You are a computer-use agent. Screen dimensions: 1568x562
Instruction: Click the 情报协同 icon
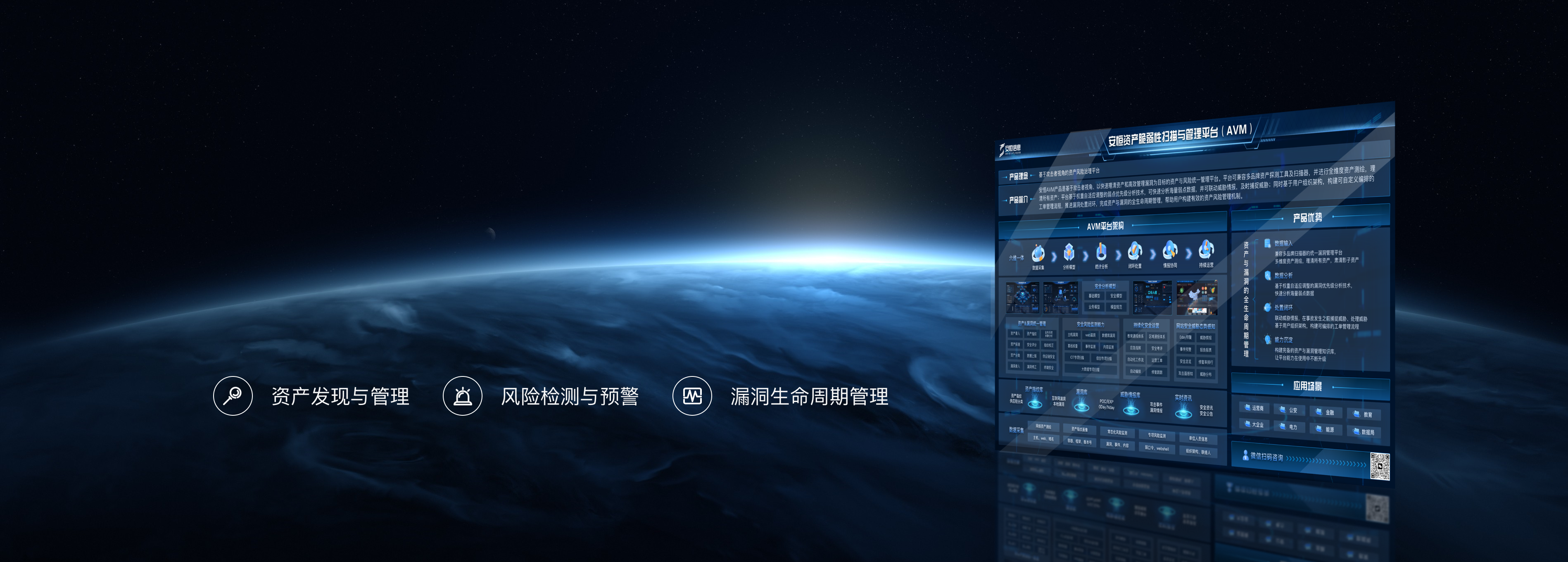pos(1170,250)
